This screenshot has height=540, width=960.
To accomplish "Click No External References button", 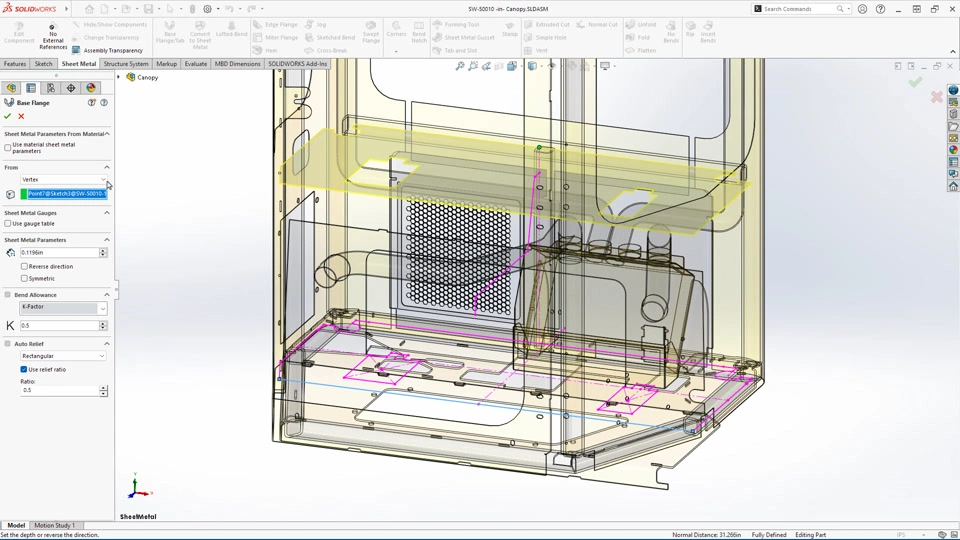I will coord(52,36).
